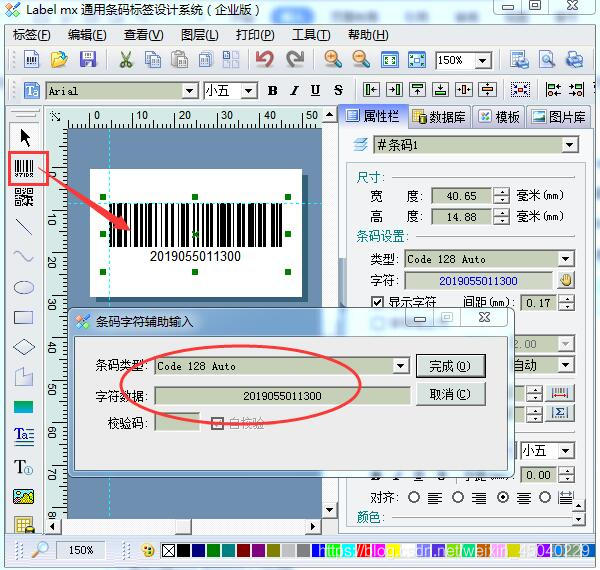Click the 字符数据 input field in the dialog
The height and width of the screenshot is (570, 600).
282,396
